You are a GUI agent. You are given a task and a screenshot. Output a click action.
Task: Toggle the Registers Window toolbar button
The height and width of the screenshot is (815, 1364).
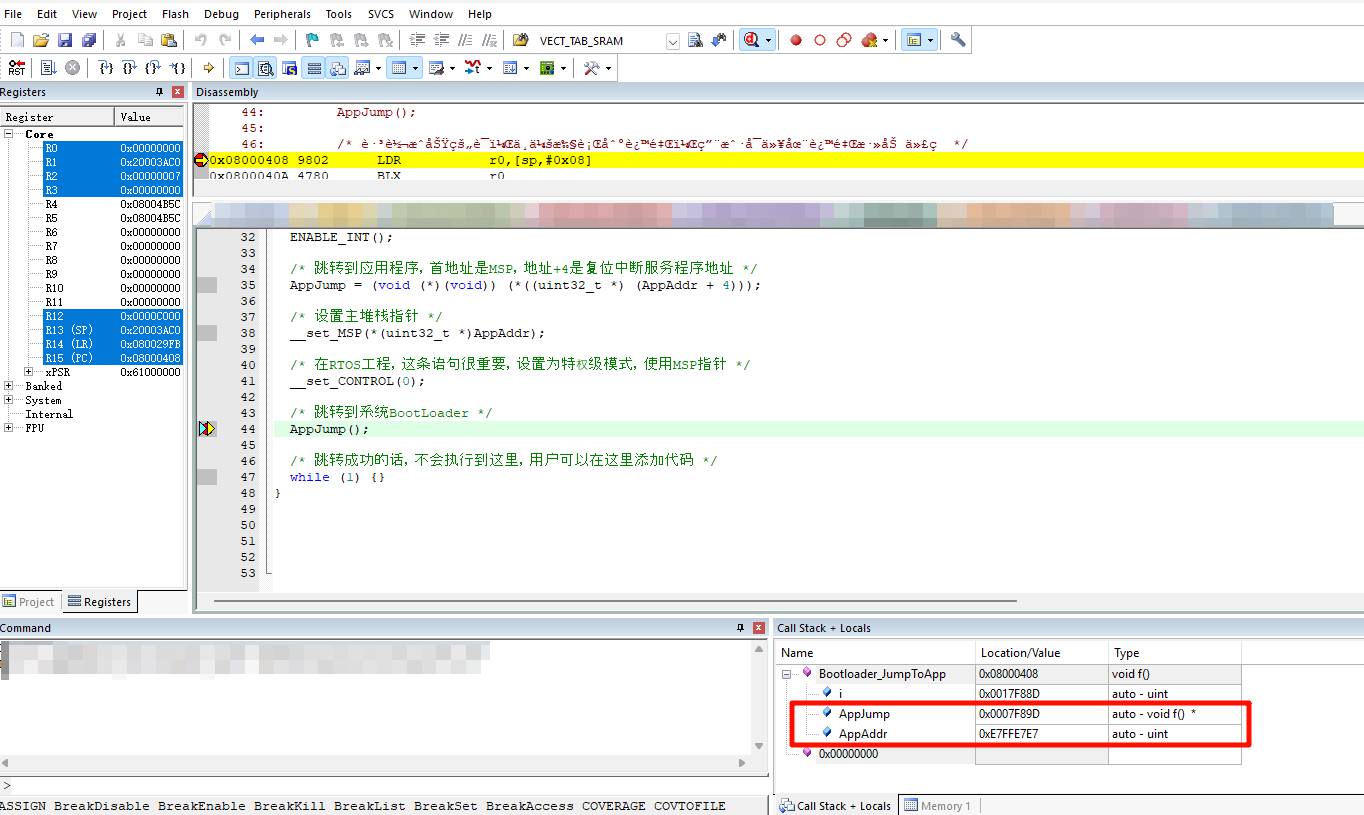314,67
